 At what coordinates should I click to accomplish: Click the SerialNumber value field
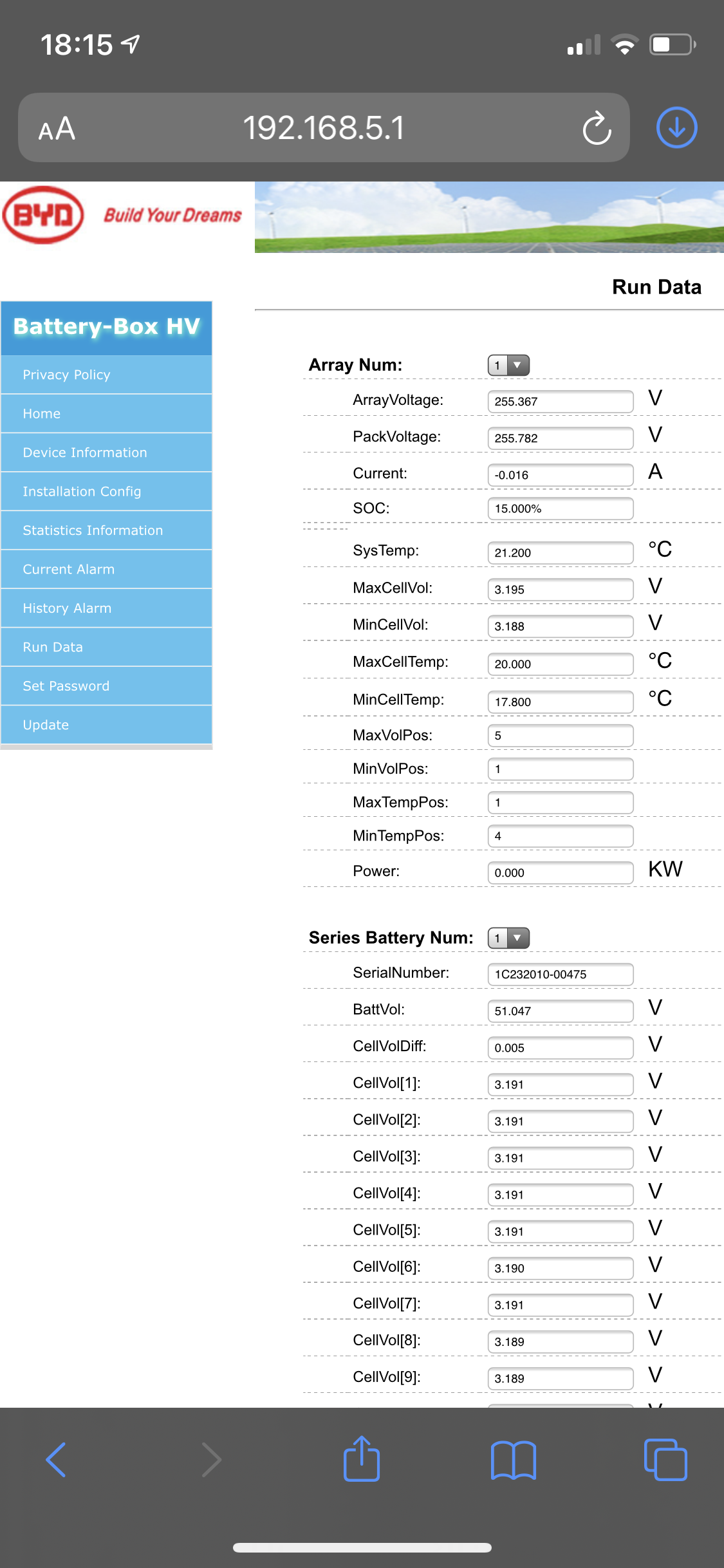coord(560,975)
